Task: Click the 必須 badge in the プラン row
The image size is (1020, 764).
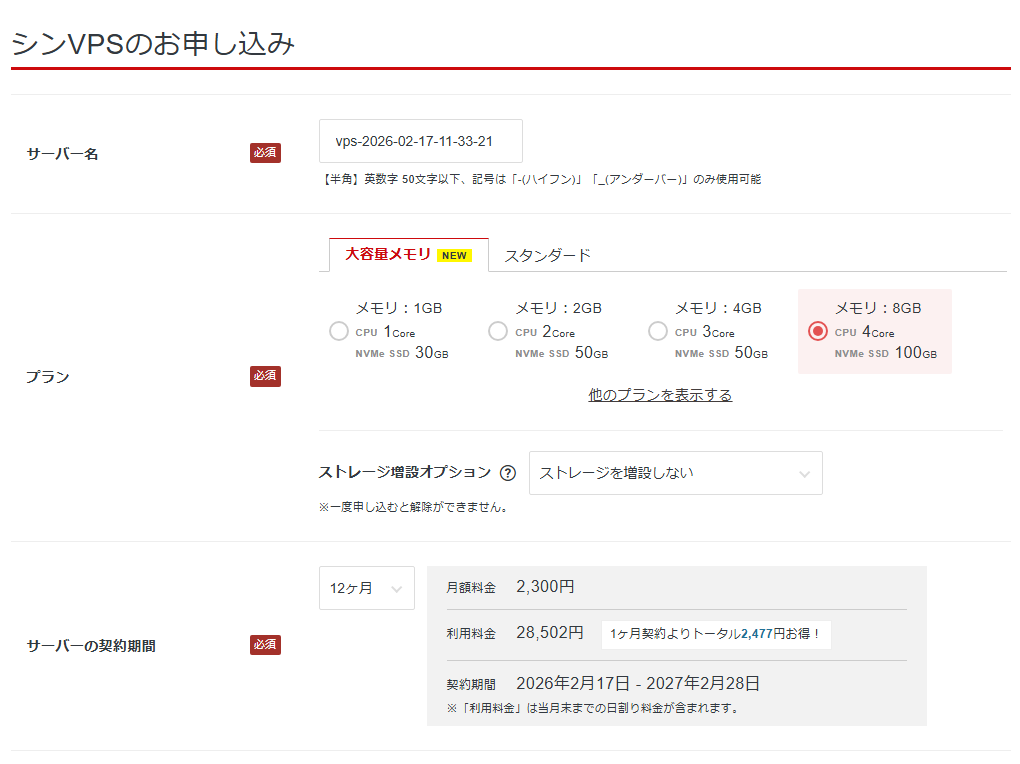Action: [265, 376]
